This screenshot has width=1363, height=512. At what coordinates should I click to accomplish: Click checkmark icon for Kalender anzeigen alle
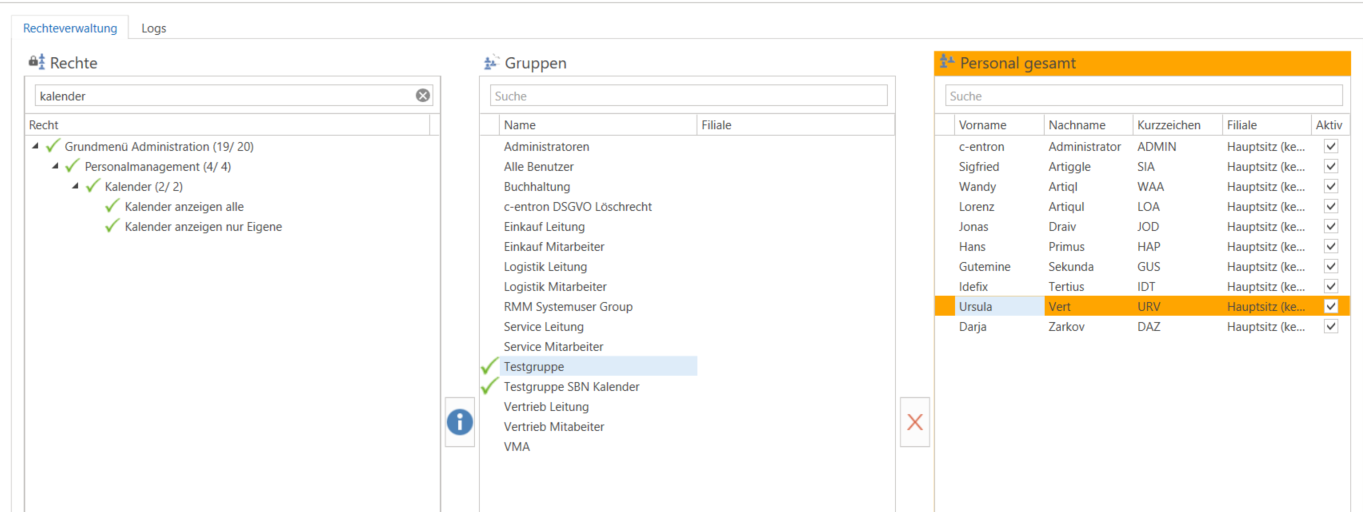(x=112, y=207)
